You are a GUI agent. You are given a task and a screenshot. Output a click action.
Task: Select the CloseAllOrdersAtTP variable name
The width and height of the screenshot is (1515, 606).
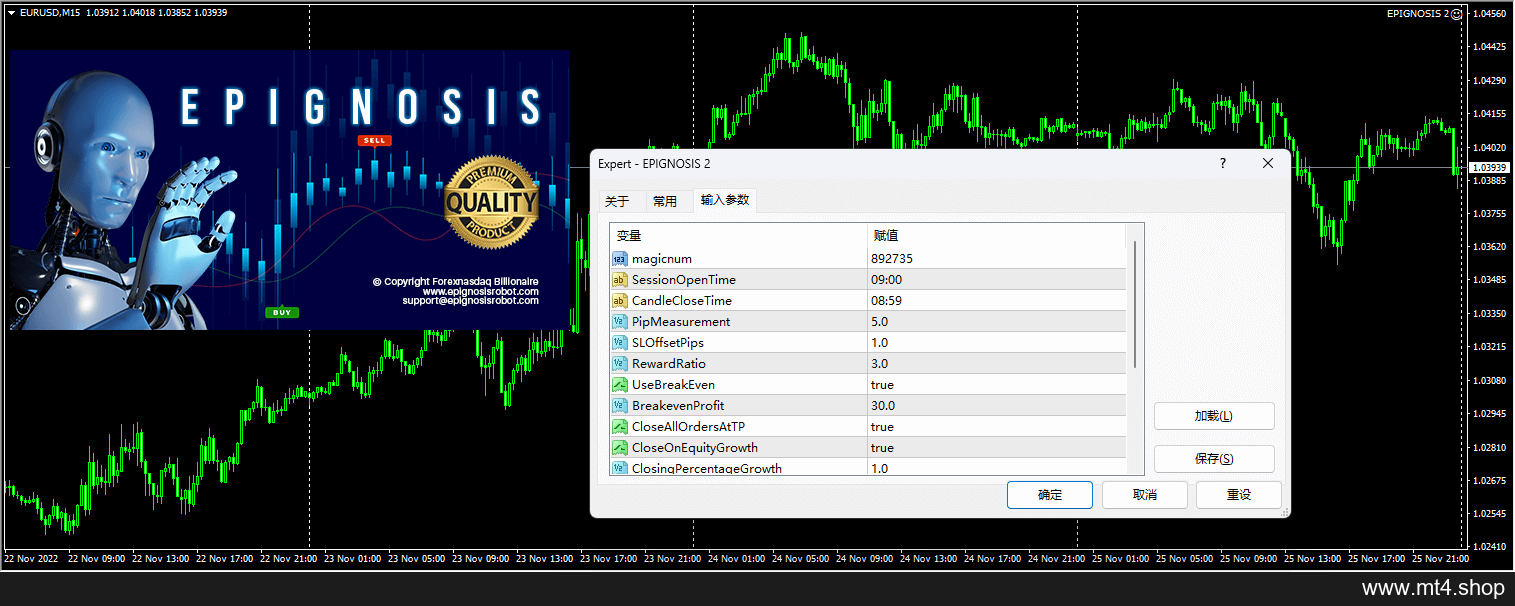pos(688,427)
